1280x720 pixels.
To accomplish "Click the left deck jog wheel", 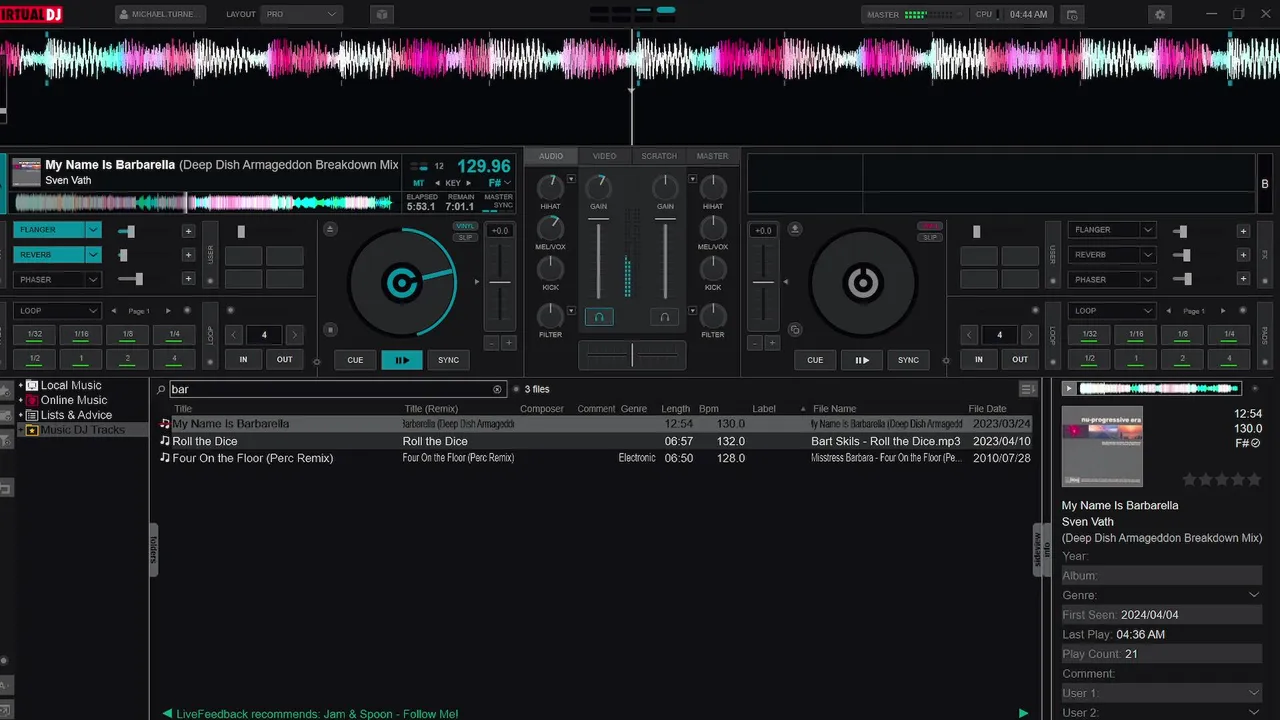I will pyautogui.click(x=402, y=284).
